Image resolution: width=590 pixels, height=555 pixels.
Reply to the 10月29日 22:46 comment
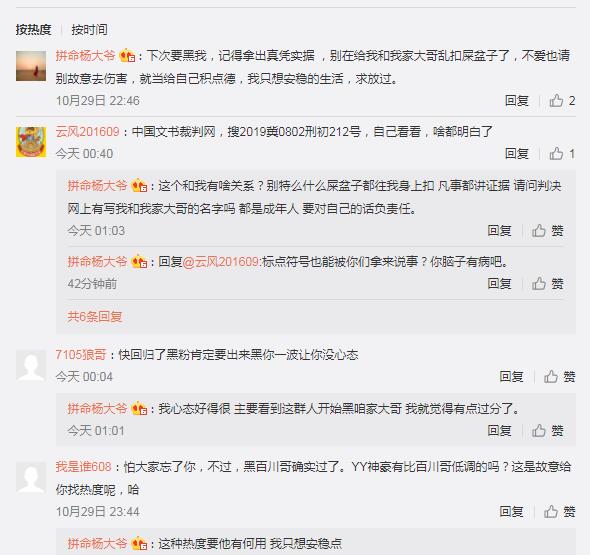(x=517, y=101)
